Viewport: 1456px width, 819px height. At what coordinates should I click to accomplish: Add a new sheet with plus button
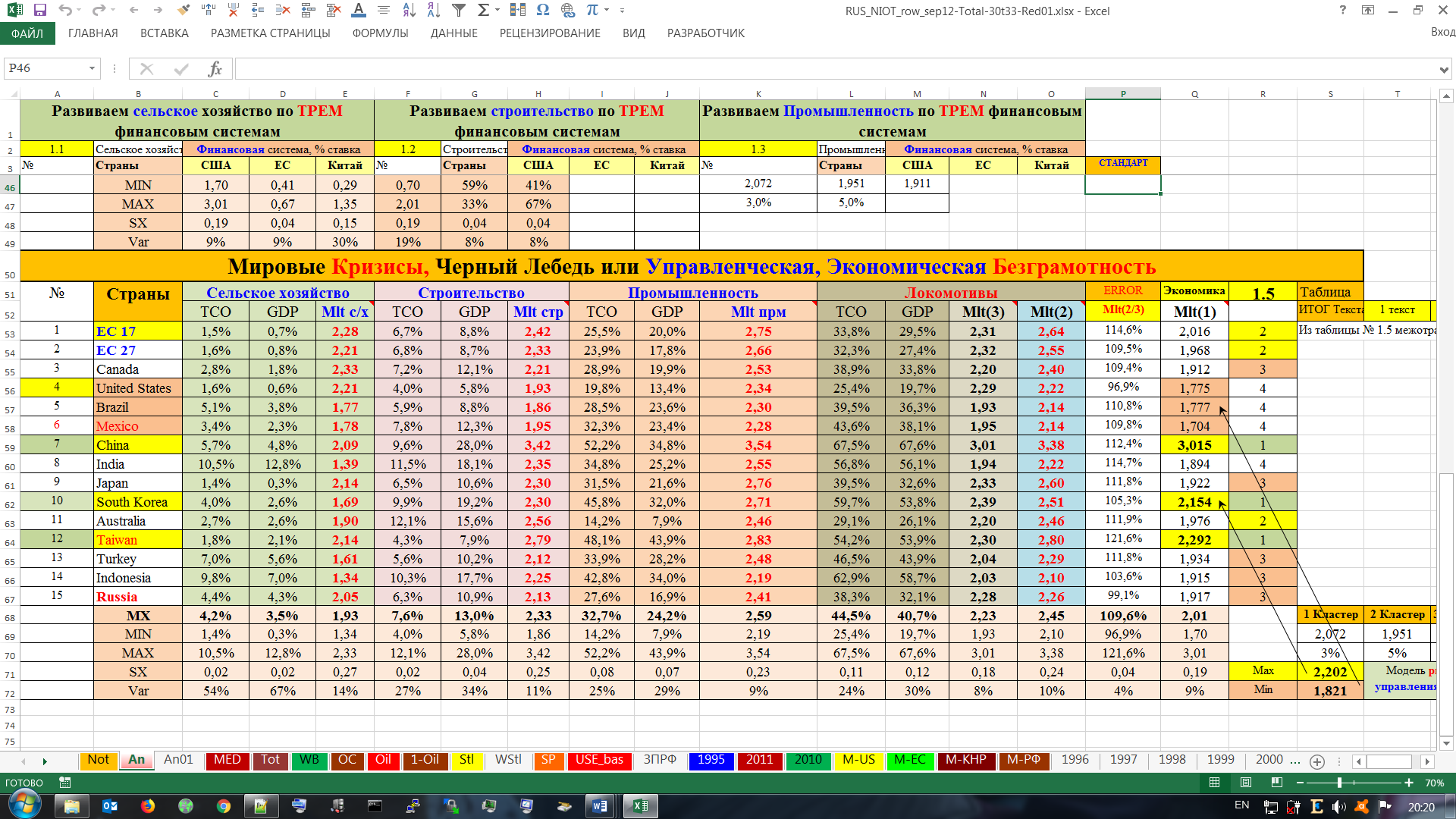pos(1317,761)
